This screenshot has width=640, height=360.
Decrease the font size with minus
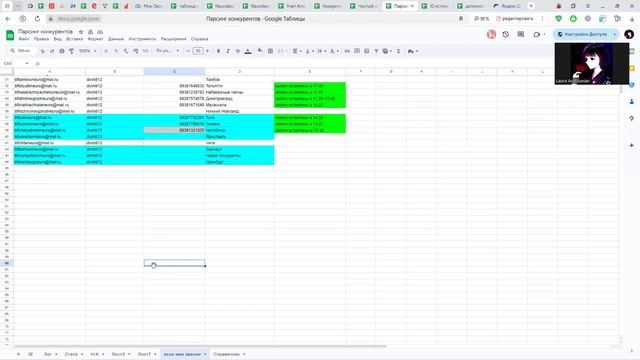pyautogui.click(x=188, y=51)
